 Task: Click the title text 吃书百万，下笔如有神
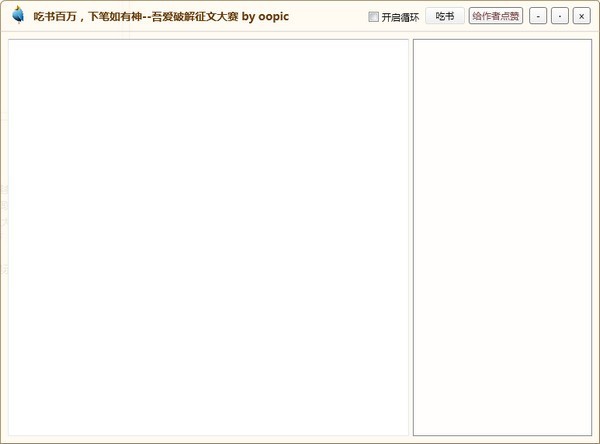click(88, 16)
